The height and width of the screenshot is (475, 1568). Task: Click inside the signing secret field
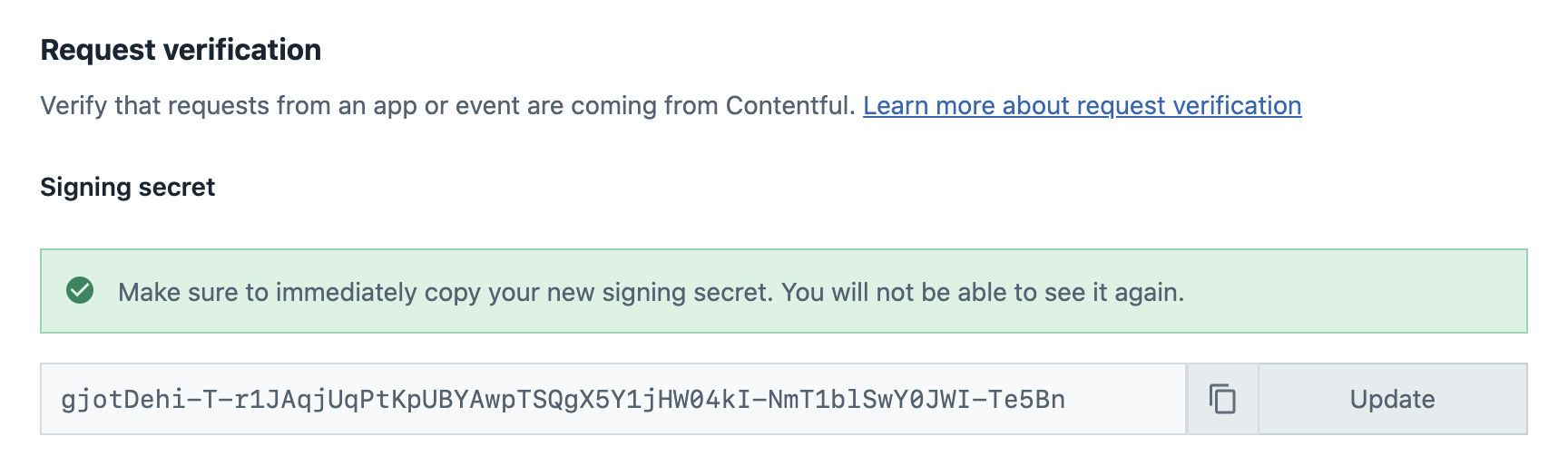[563, 399]
